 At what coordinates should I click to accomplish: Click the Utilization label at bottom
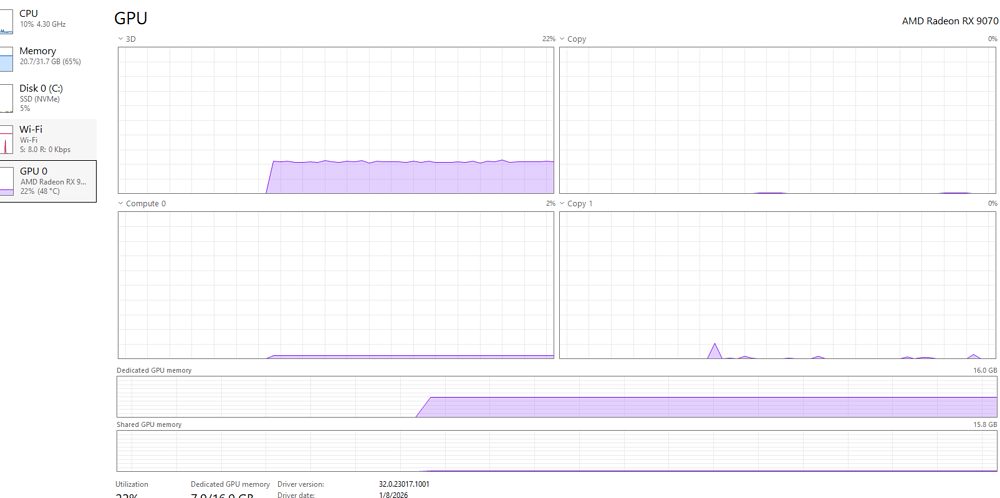pos(132,484)
